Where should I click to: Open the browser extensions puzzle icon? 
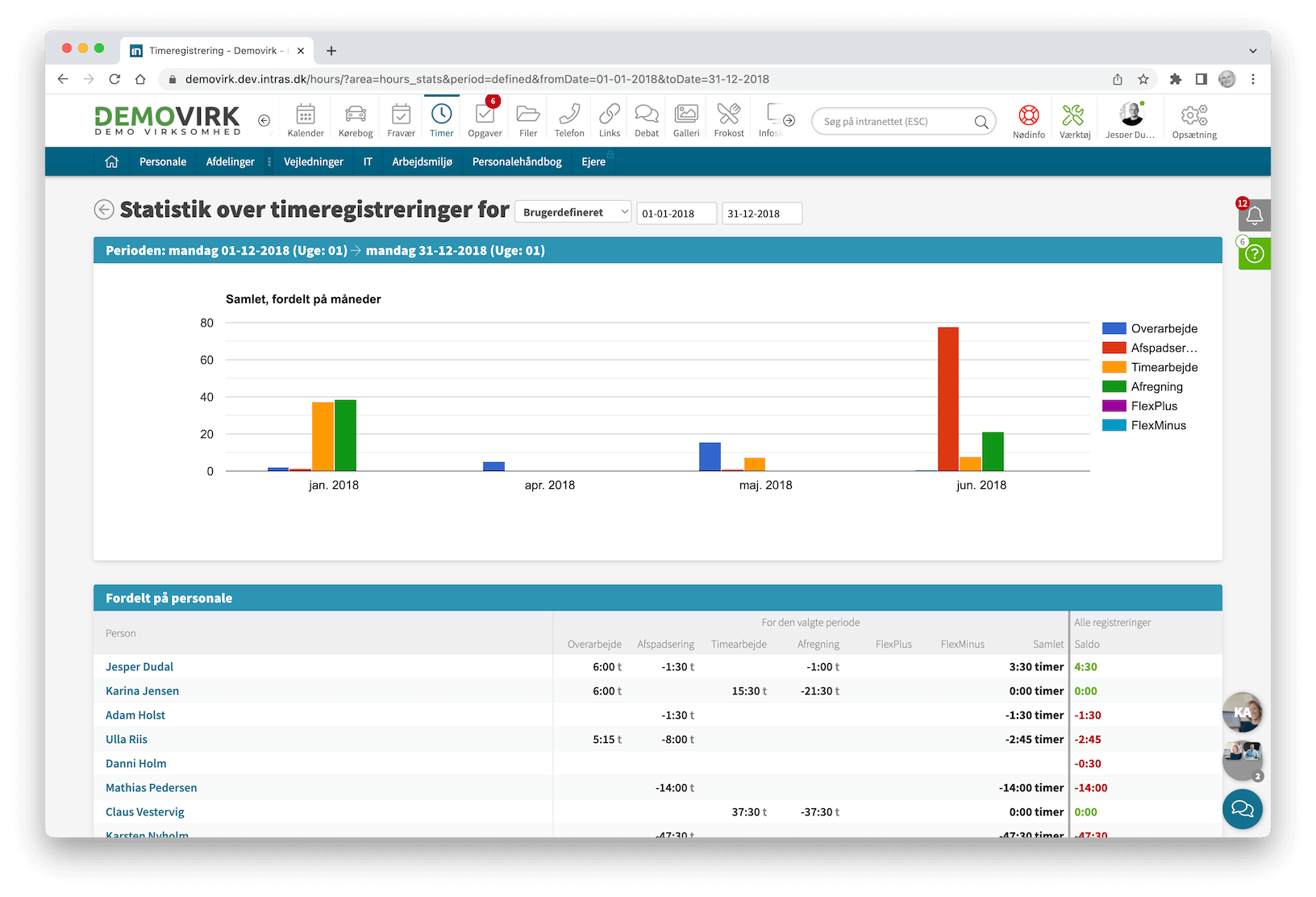point(1176,79)
